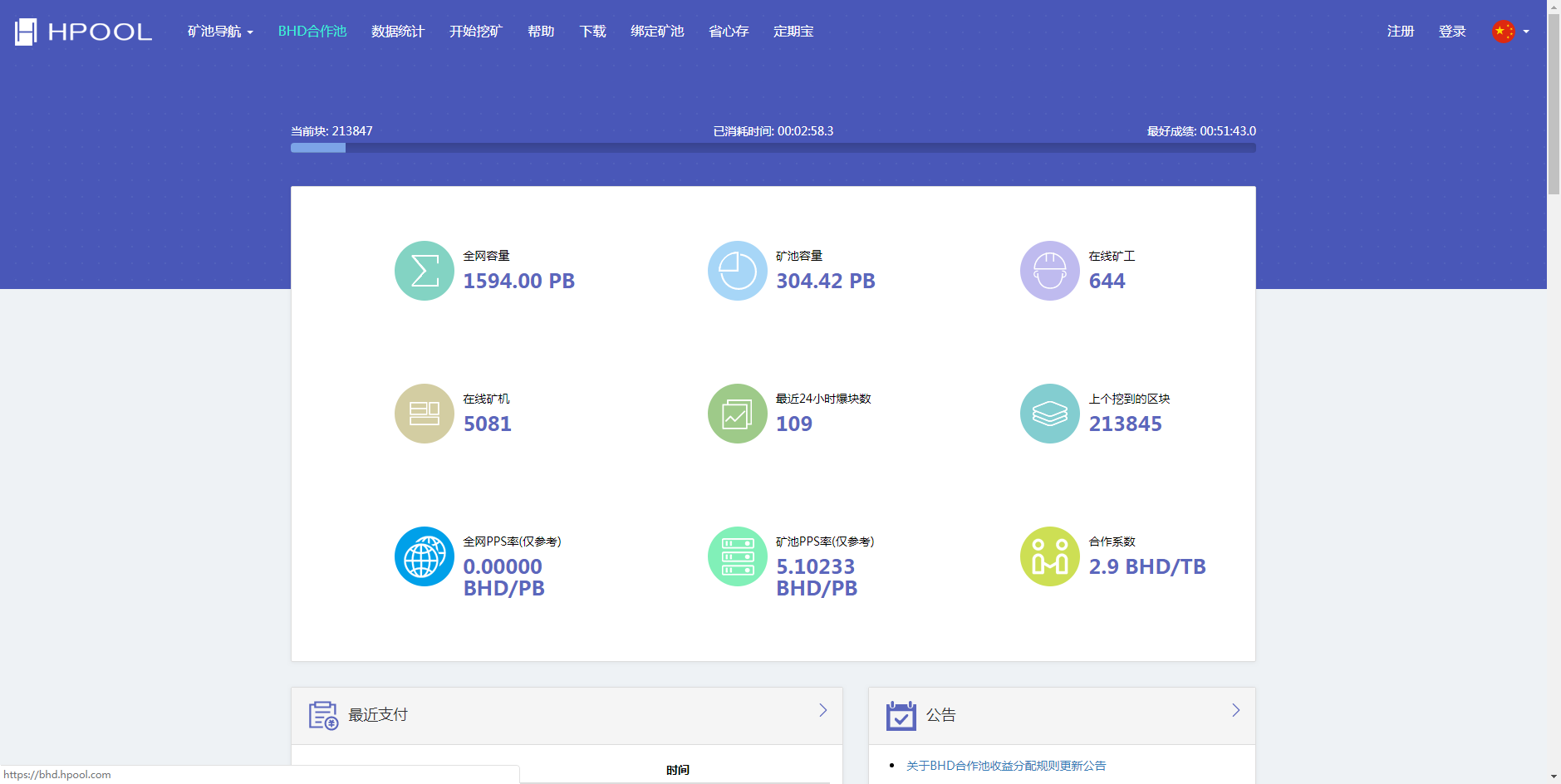Click the 注册 link
Screen dimensions: 1561x784
coord(1401,32)
